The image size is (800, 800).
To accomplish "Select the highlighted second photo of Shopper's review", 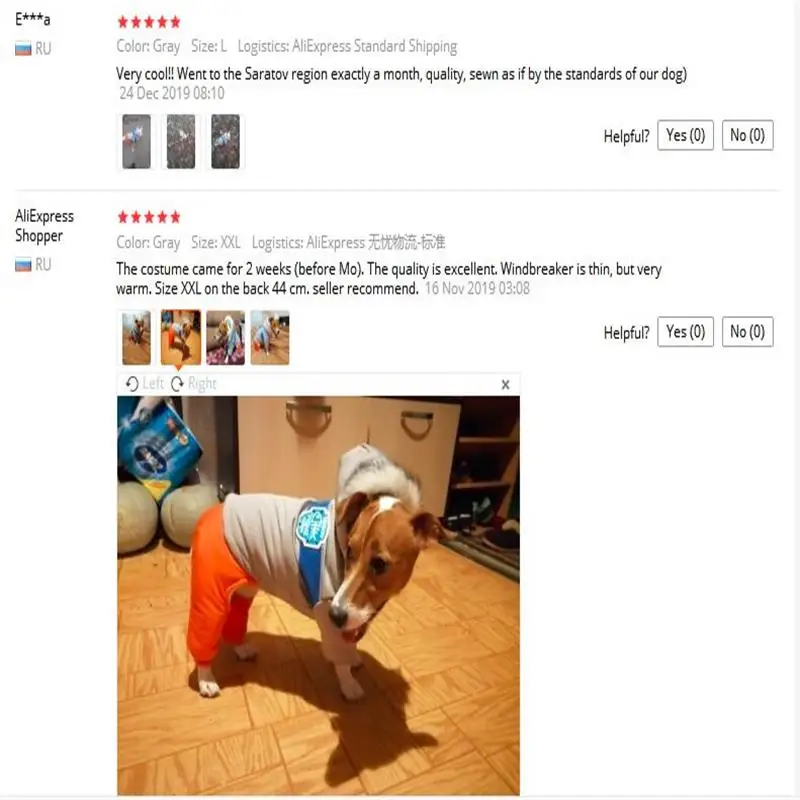I will (x=181, y=337).
